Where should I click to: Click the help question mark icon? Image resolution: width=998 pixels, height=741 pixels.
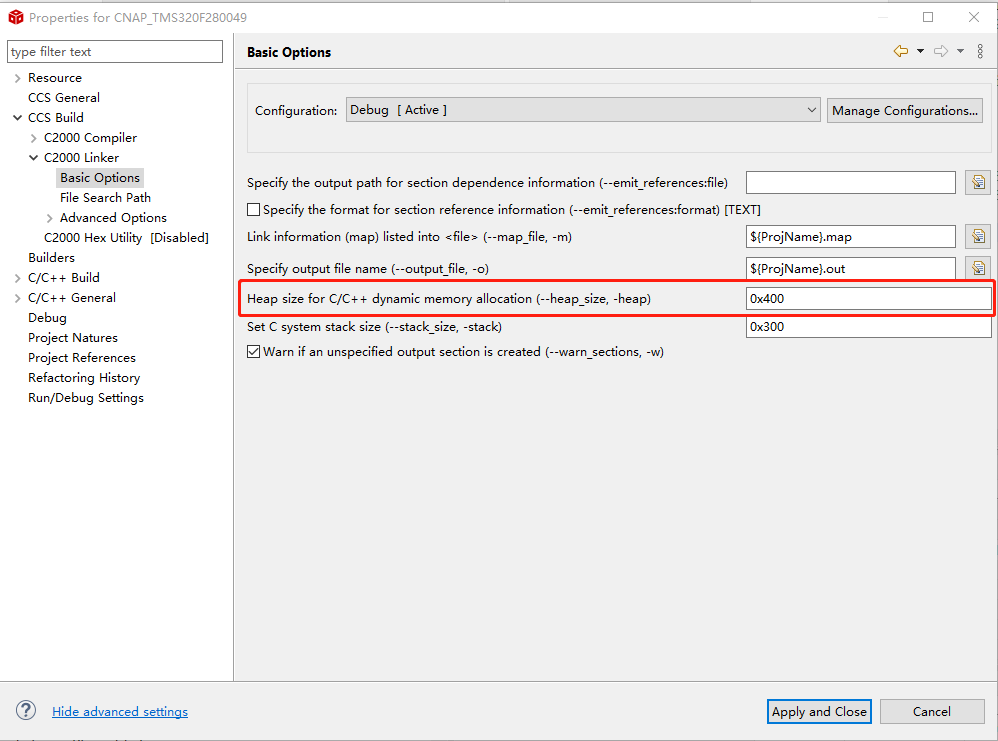tap(26, 711)
